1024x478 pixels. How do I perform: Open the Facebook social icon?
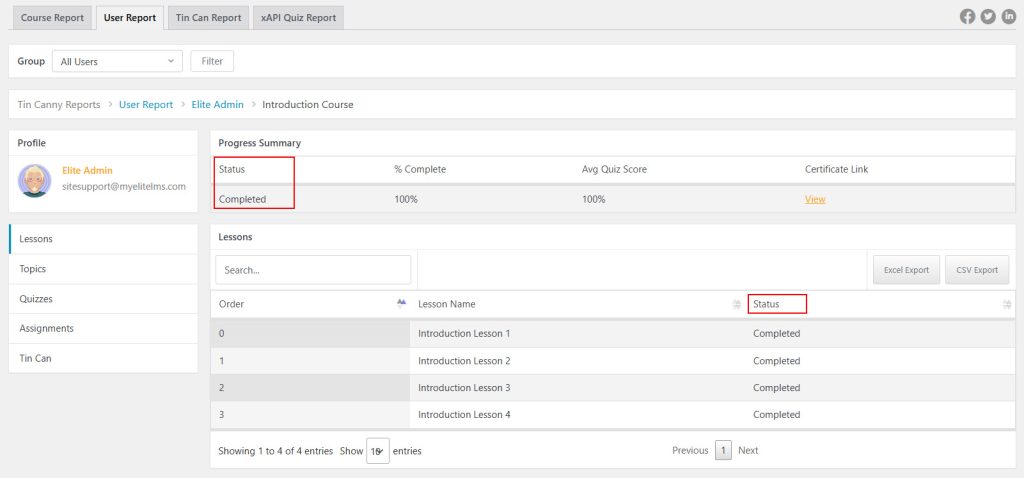(967, 17)
